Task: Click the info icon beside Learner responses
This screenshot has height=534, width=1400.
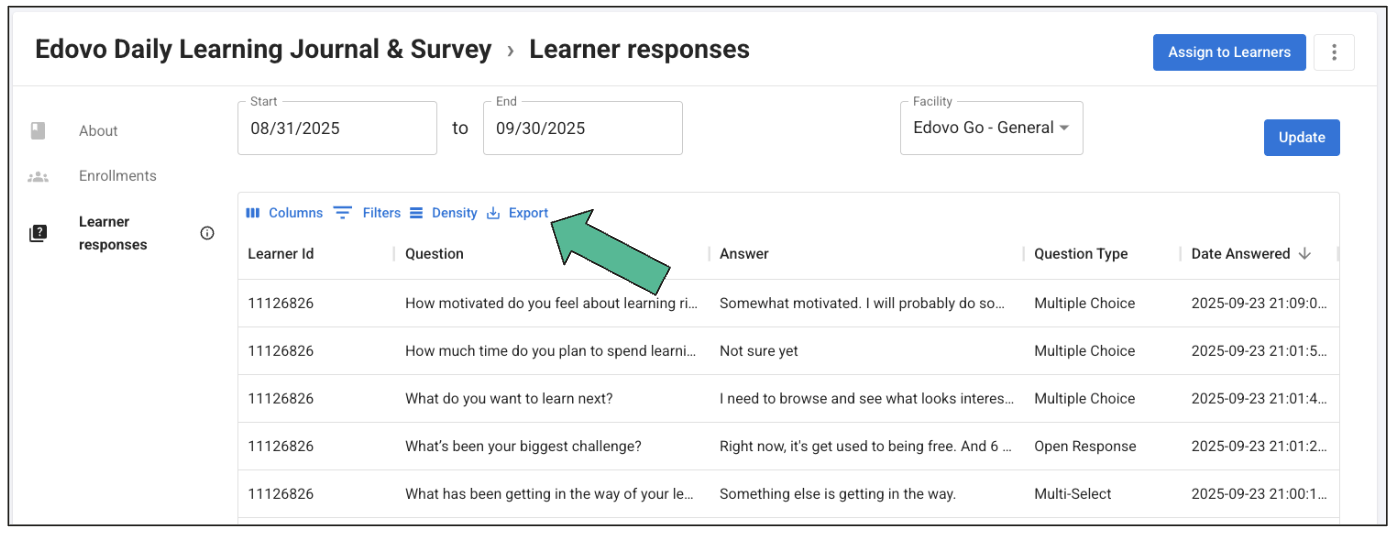Action: coord(207,233)
